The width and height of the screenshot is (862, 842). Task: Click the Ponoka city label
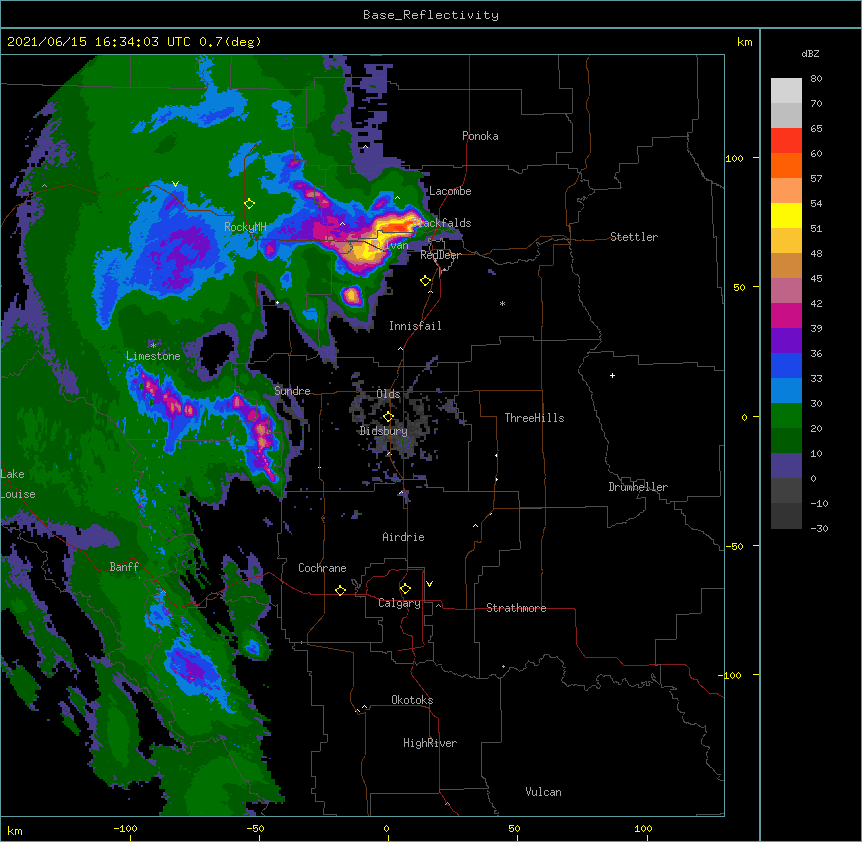tap(480, 136)
